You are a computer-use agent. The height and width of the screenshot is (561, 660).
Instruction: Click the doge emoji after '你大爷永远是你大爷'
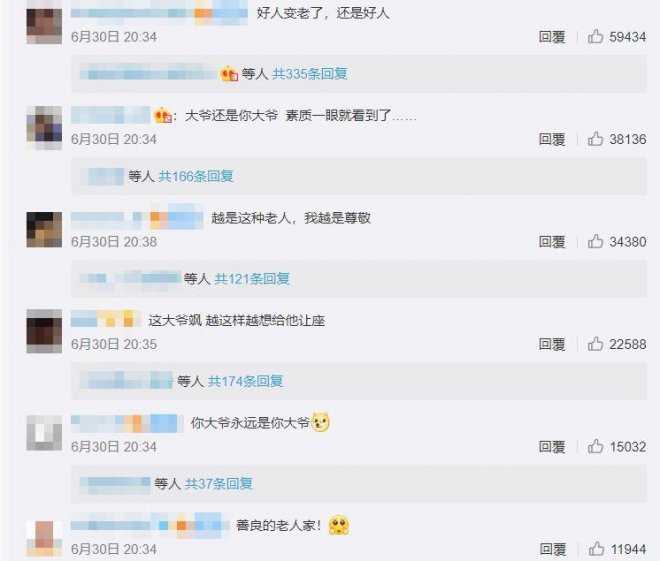pos(320,423)
